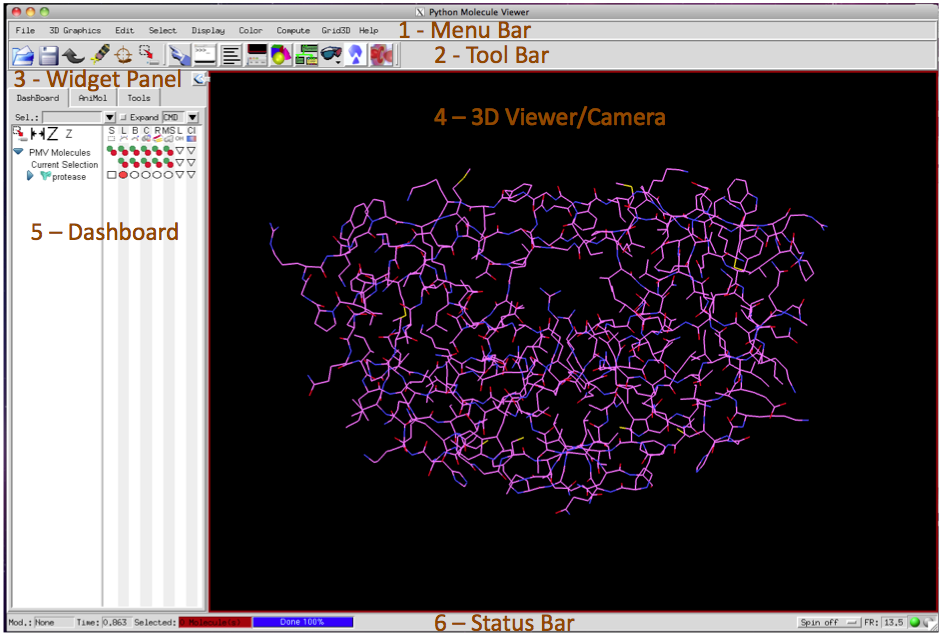Toggle the lines dot for Current Selection

coord(125,164)
